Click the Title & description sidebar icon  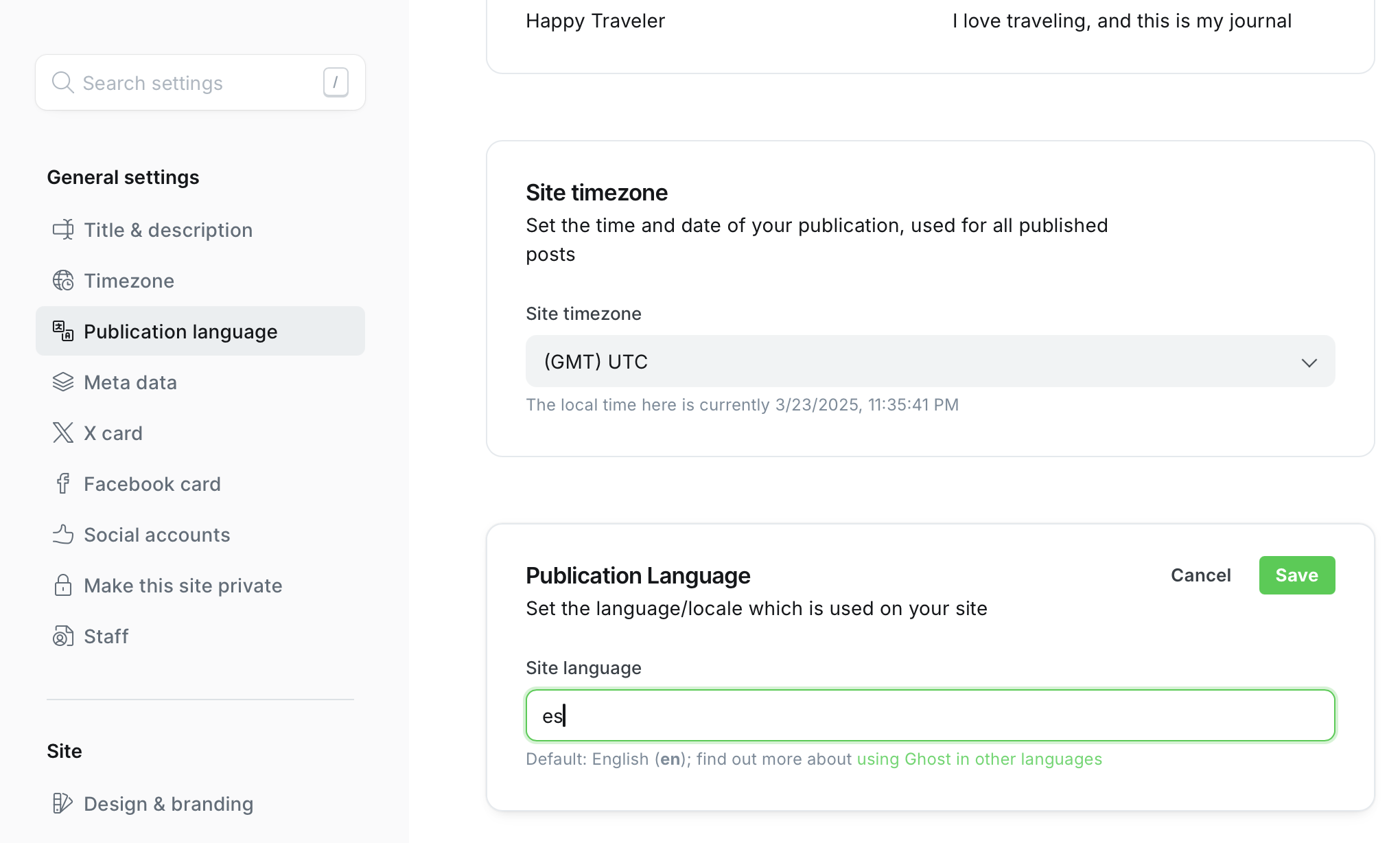(x=63, y=229)
